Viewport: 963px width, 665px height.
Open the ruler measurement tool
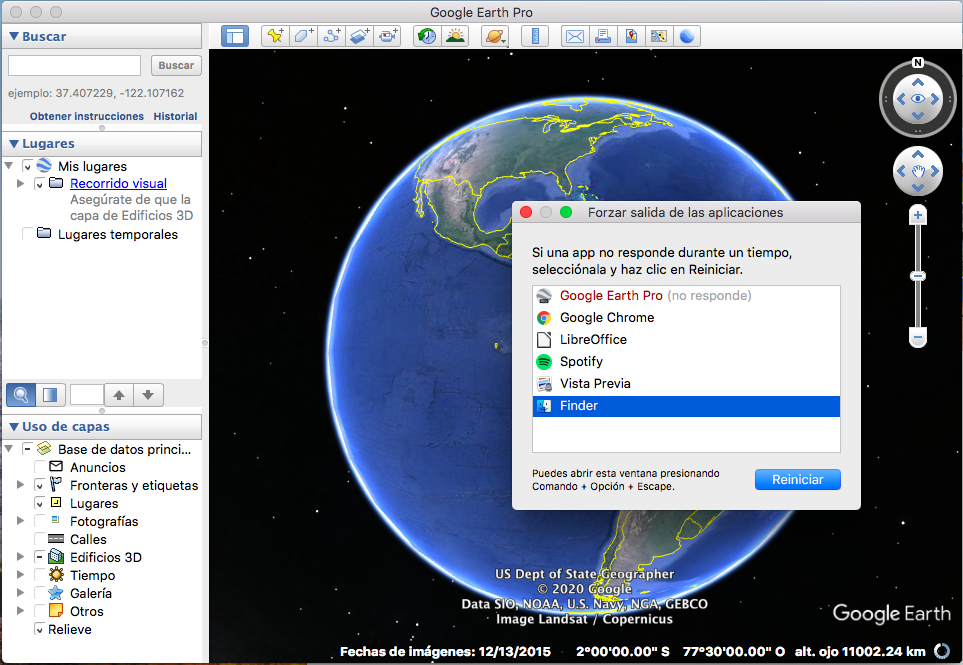tap(535, 36)
